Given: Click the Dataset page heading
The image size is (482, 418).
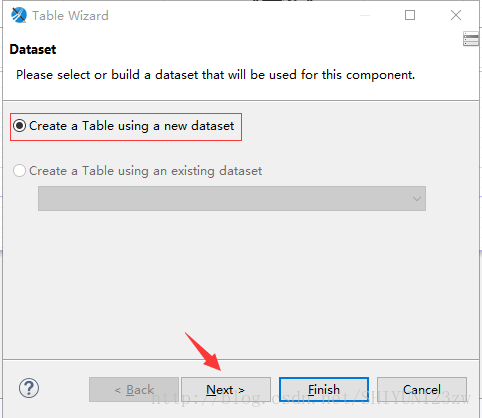Looking at the screenshot, I should (x=33, y=49).
